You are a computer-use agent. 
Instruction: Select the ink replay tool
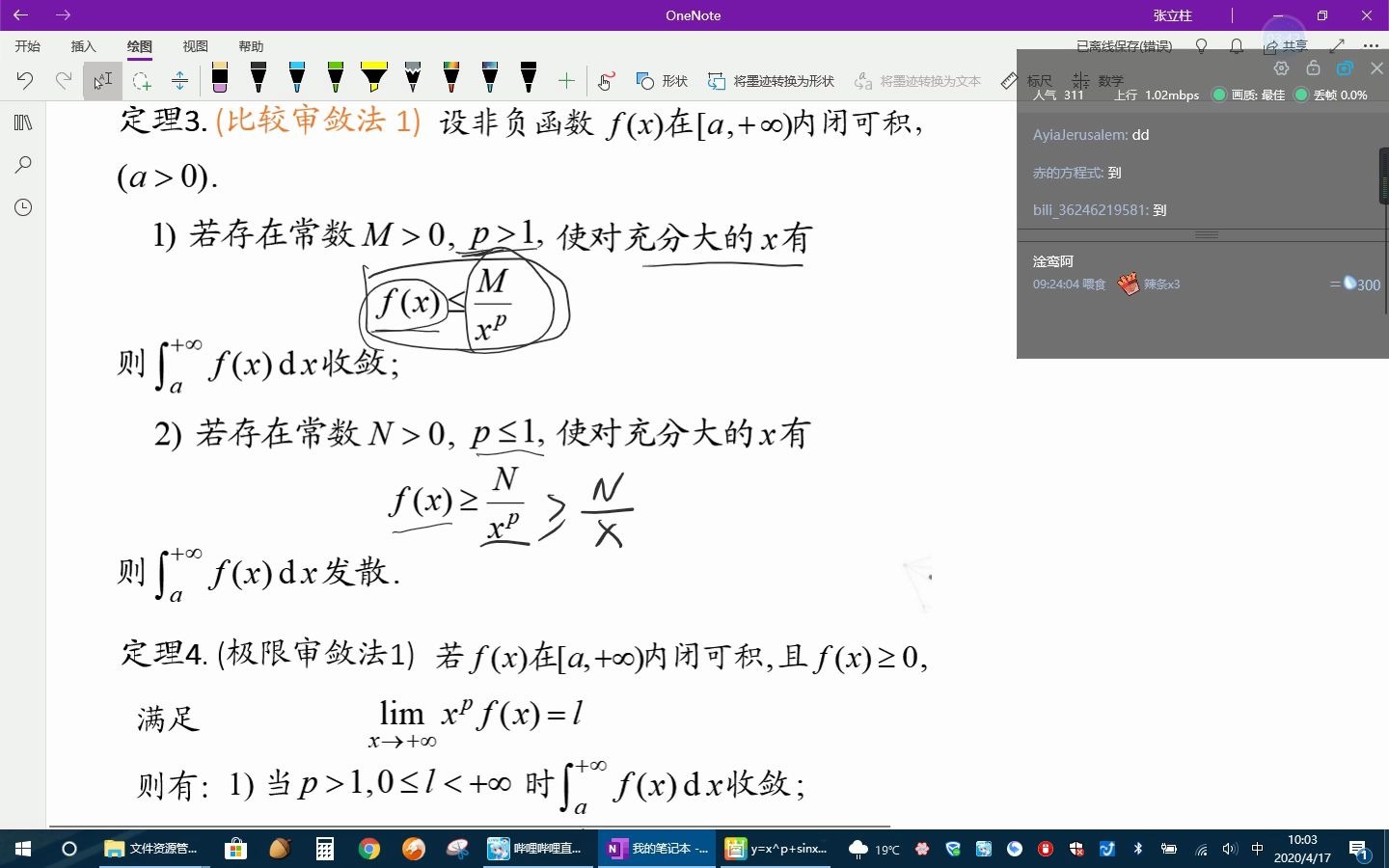[605, 80]
